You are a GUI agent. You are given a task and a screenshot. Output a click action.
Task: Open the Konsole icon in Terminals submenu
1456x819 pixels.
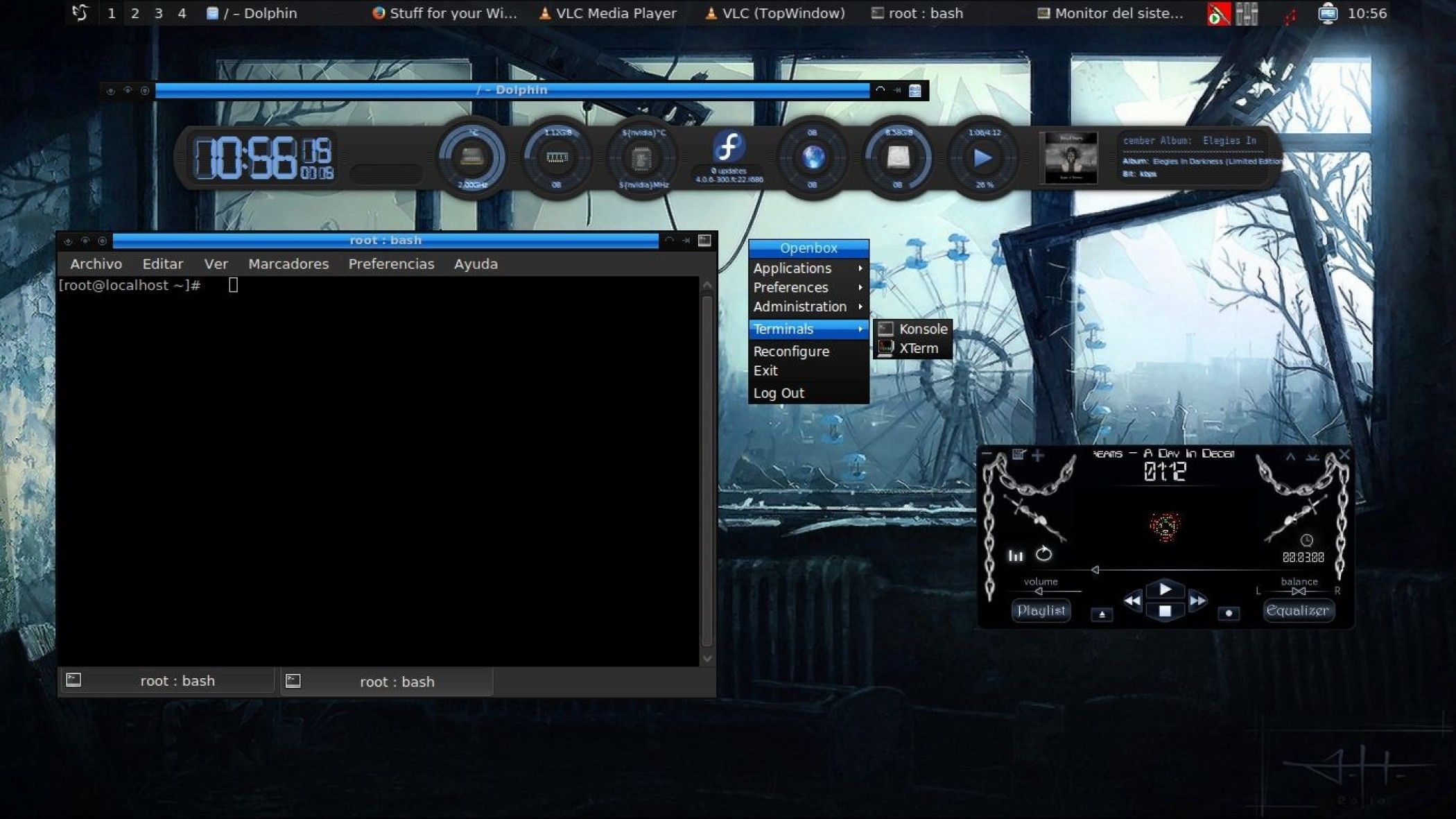[x=885, y=329]
